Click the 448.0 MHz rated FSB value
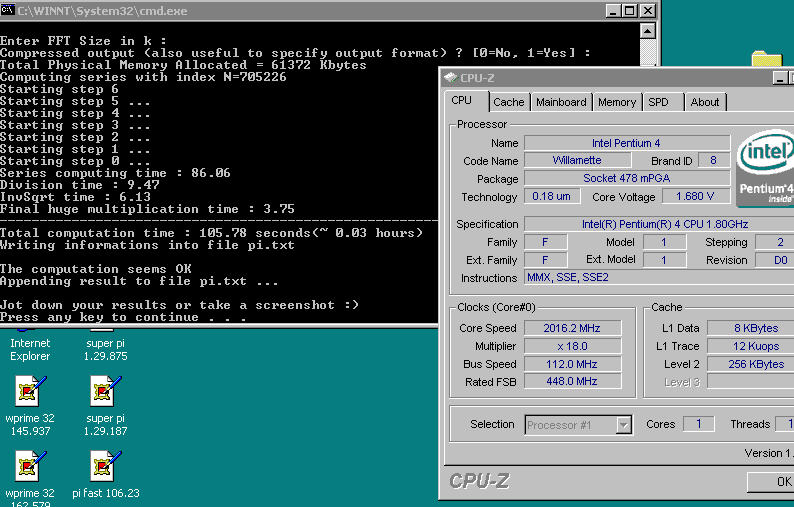This screenshot has height=507, width=794. (572, 381)
